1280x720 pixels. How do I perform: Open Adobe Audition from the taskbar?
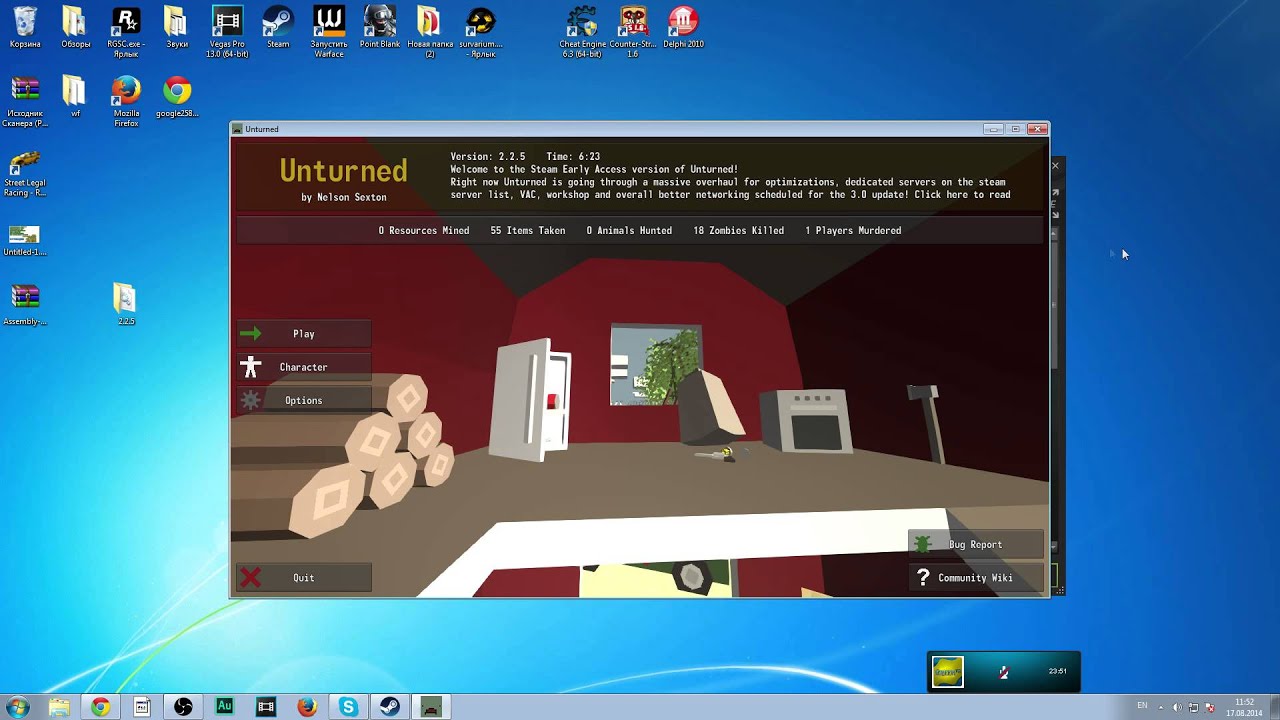224,707
